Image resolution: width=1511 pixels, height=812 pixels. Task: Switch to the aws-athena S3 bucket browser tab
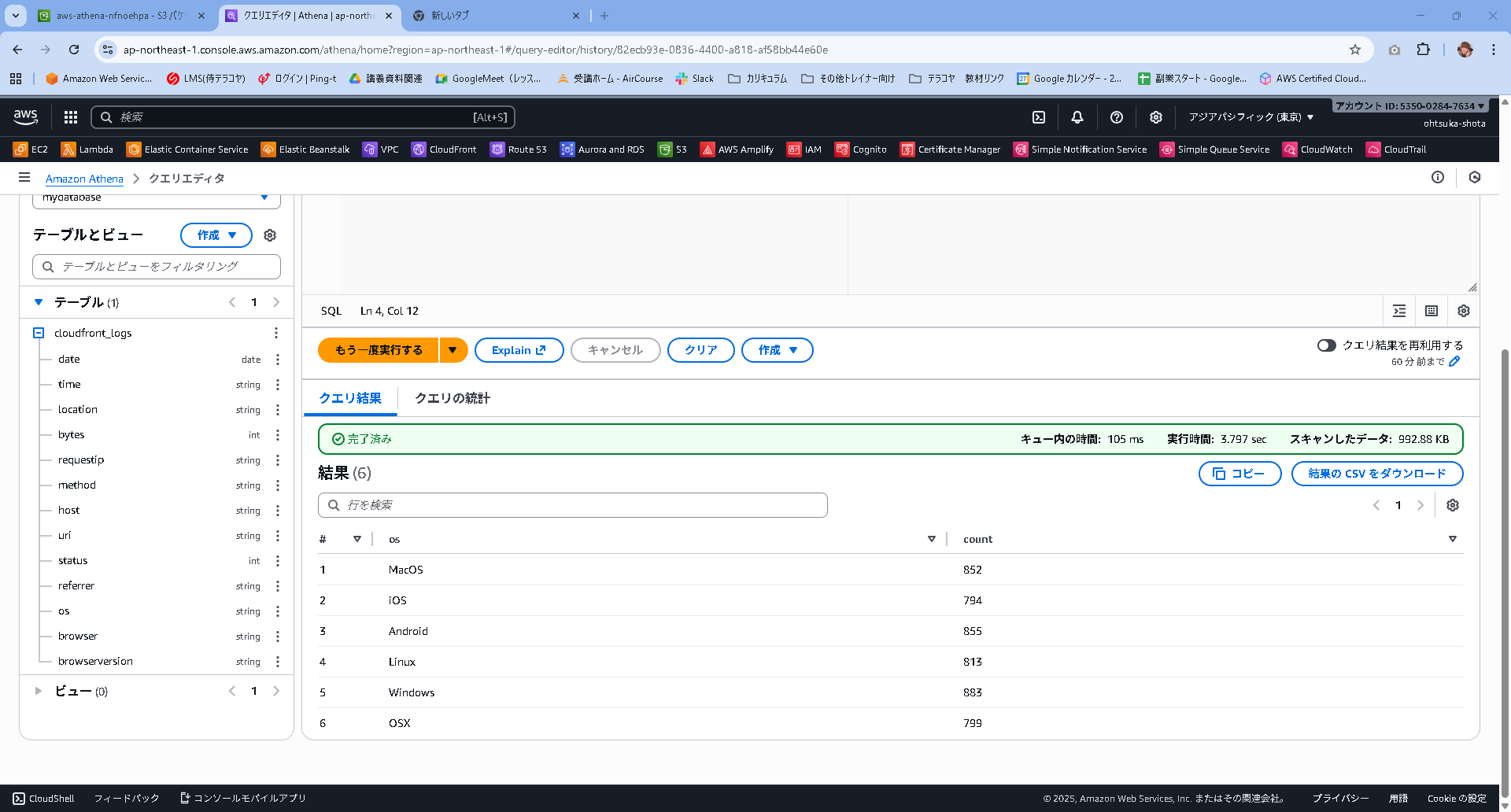[120, 16]
